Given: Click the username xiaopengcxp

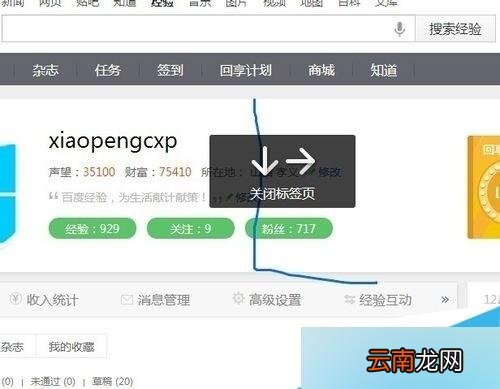Looking at the screenshot, I should [113, 141].
